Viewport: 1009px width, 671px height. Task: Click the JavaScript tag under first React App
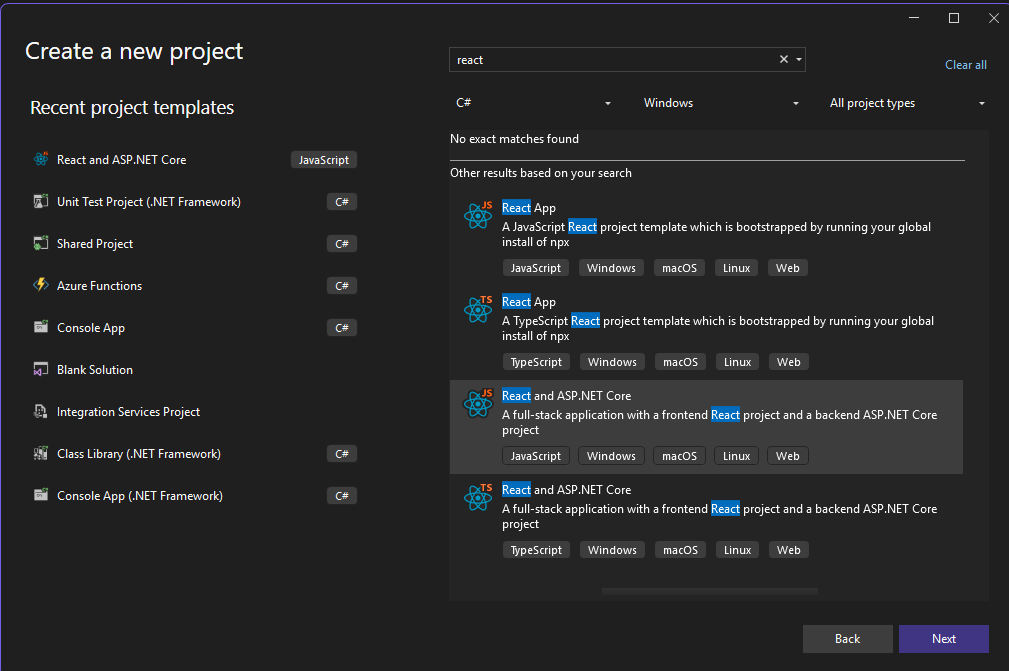point(535,268)
